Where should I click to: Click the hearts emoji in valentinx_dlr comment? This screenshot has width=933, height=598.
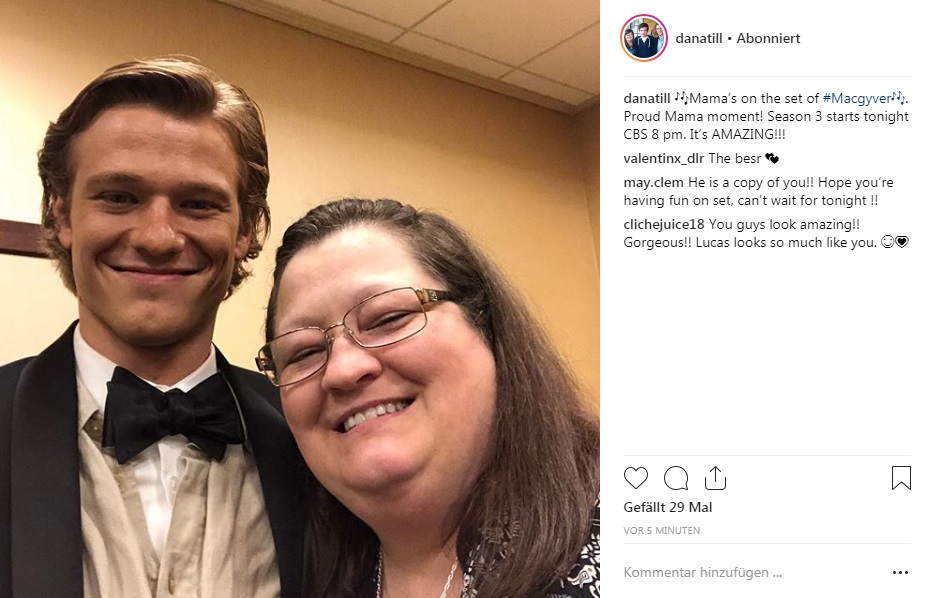772,158
